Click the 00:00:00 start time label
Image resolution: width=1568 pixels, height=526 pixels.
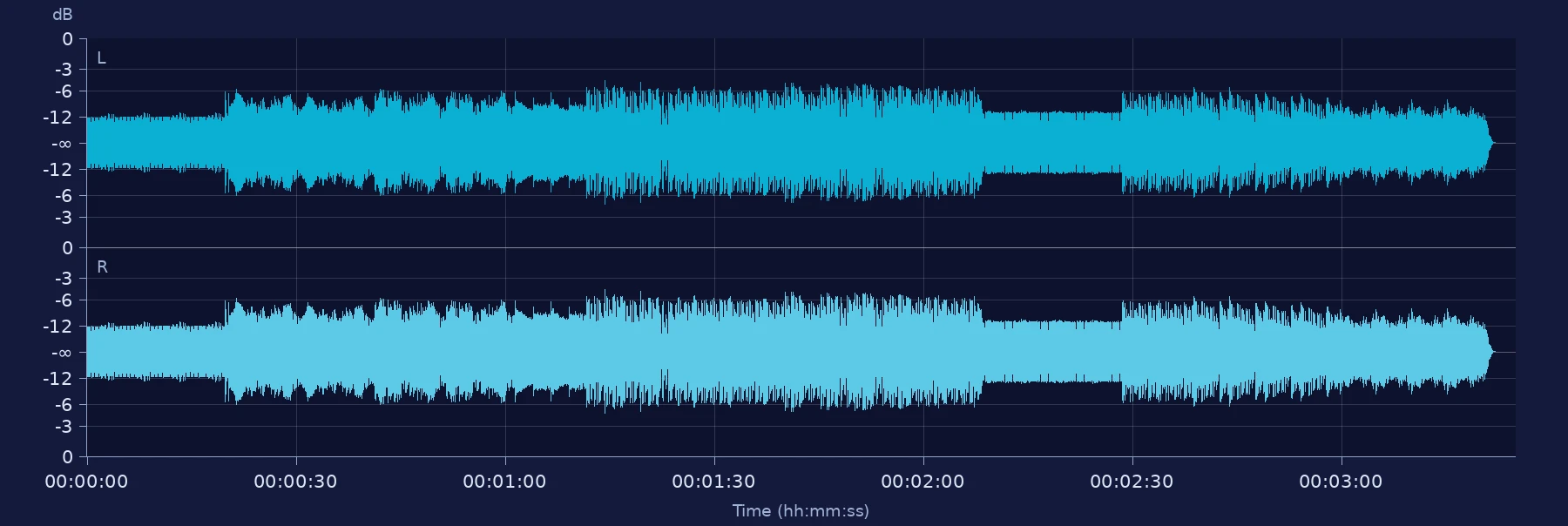(x=86, y=482)
